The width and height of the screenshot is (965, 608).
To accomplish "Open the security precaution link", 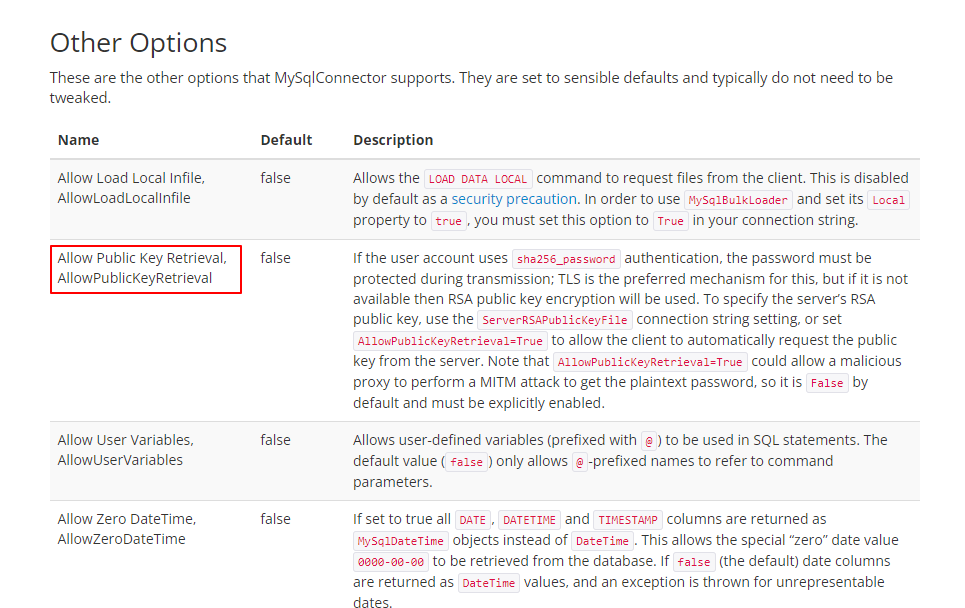I will (x=514, y=199).
